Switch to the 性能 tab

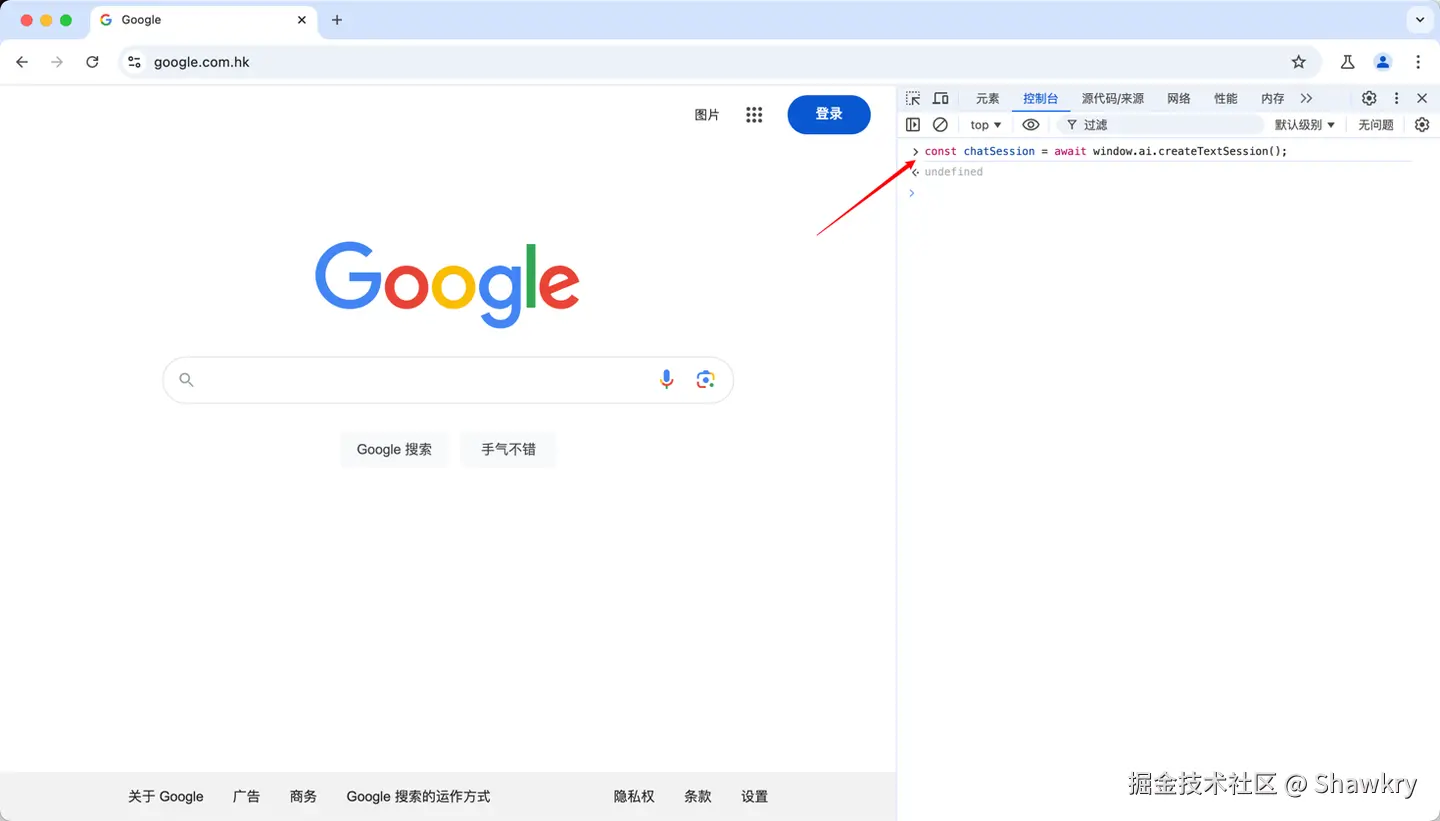[1226, 98]
